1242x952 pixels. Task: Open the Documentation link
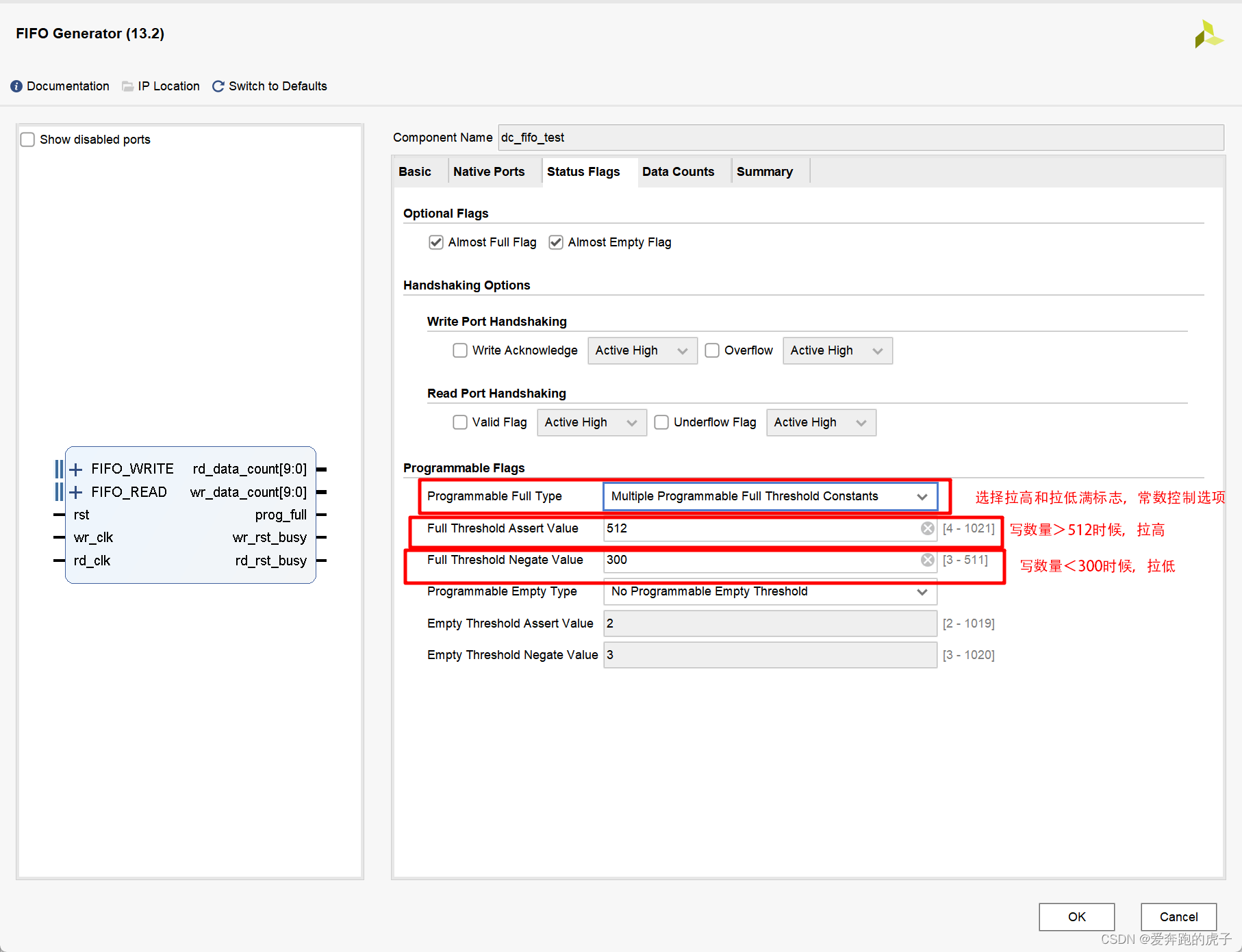pyautogui.click(x=68, y=86)
